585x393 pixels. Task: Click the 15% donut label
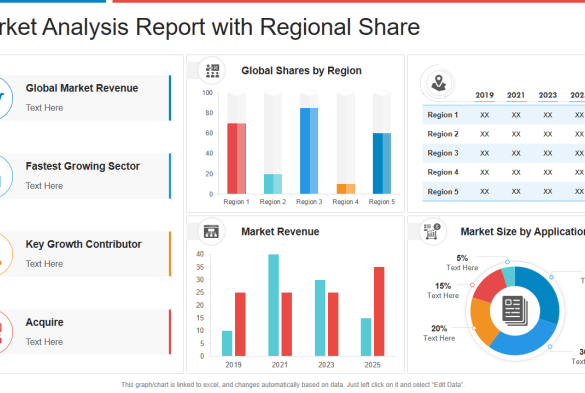[443, 286]
